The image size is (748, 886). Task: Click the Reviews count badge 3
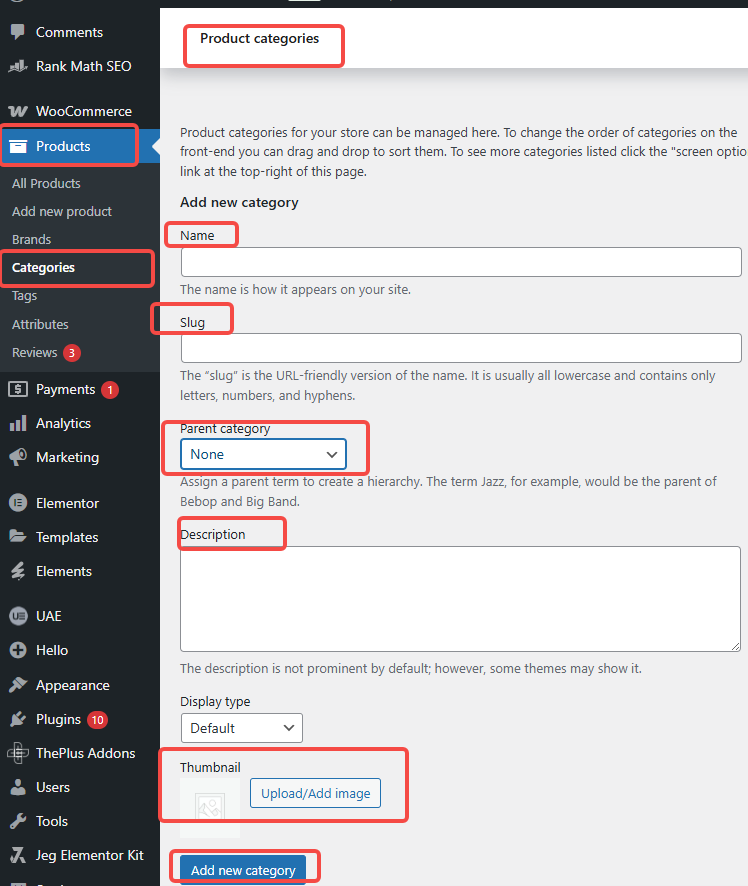pyautogui.click(x=72, y=353)
